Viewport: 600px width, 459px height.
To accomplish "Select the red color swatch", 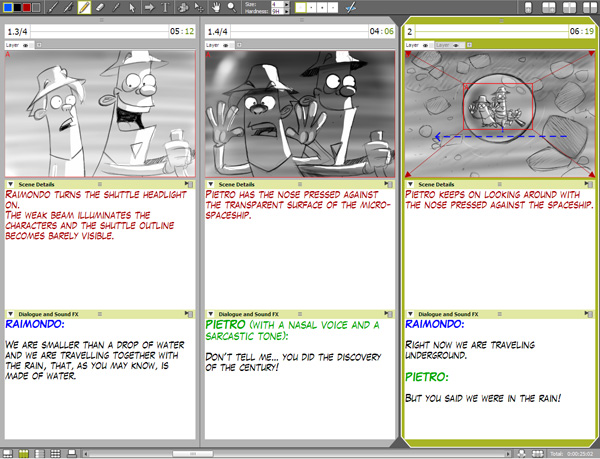I will (26, 7).
